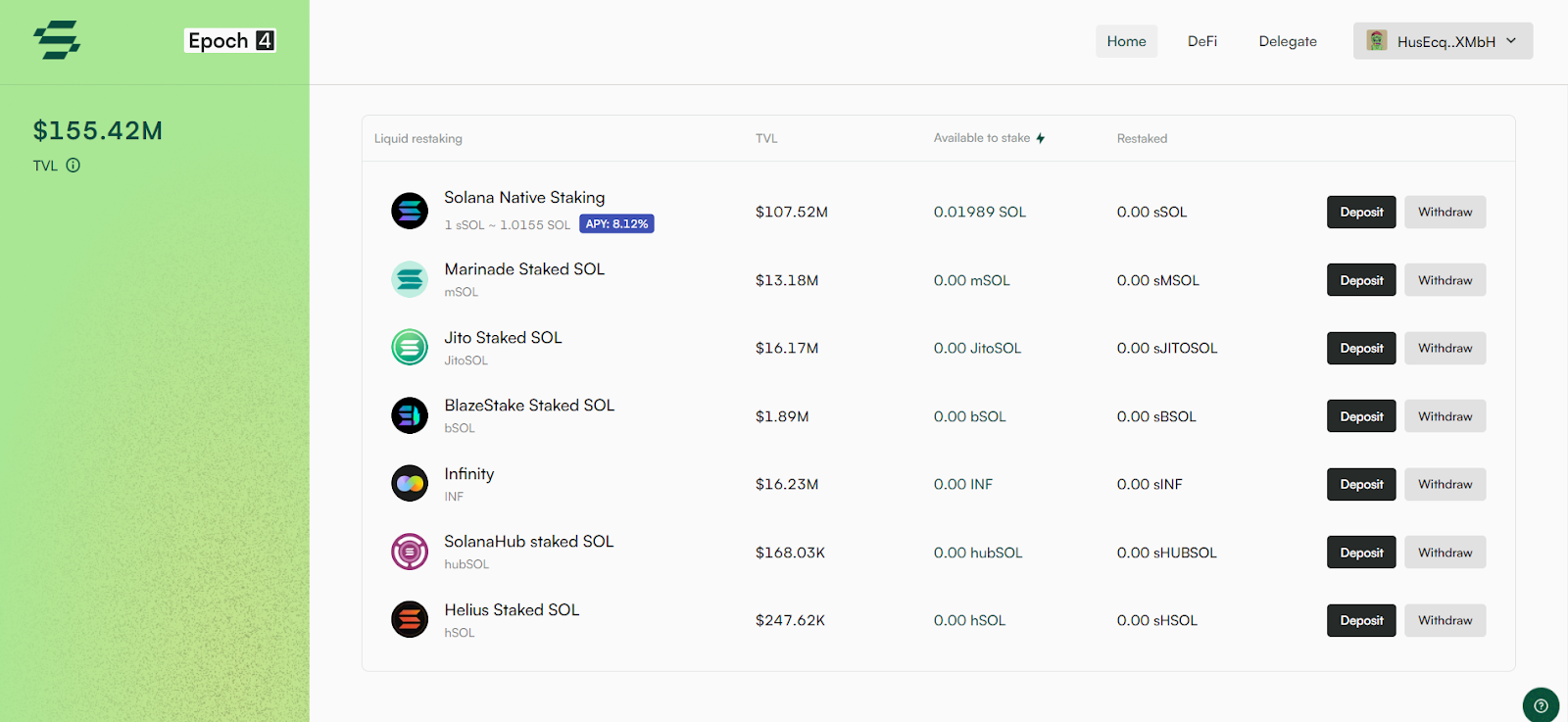This screenshot has height=722, width=1568.
Task: Open the TVL info tooltip icon
Action: 73,166
